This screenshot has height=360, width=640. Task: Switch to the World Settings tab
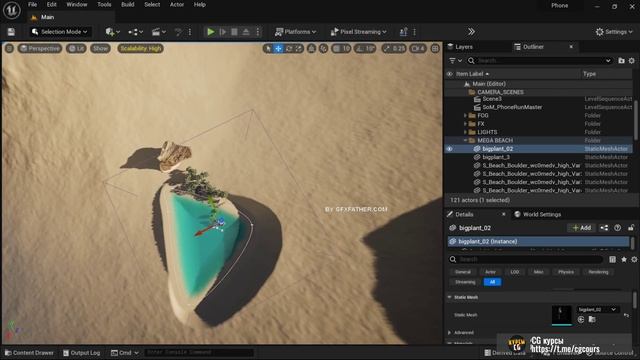tap(538, 214)
